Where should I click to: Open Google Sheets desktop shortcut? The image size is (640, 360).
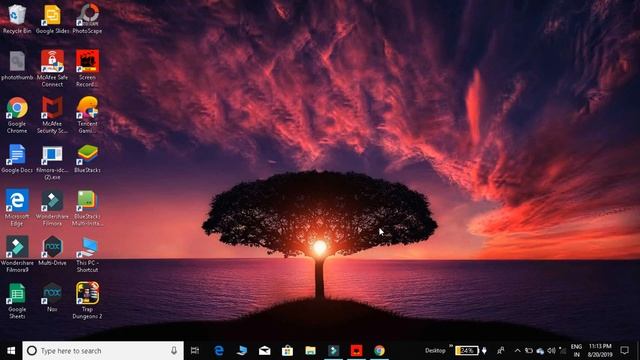click(x=17, y=300)
